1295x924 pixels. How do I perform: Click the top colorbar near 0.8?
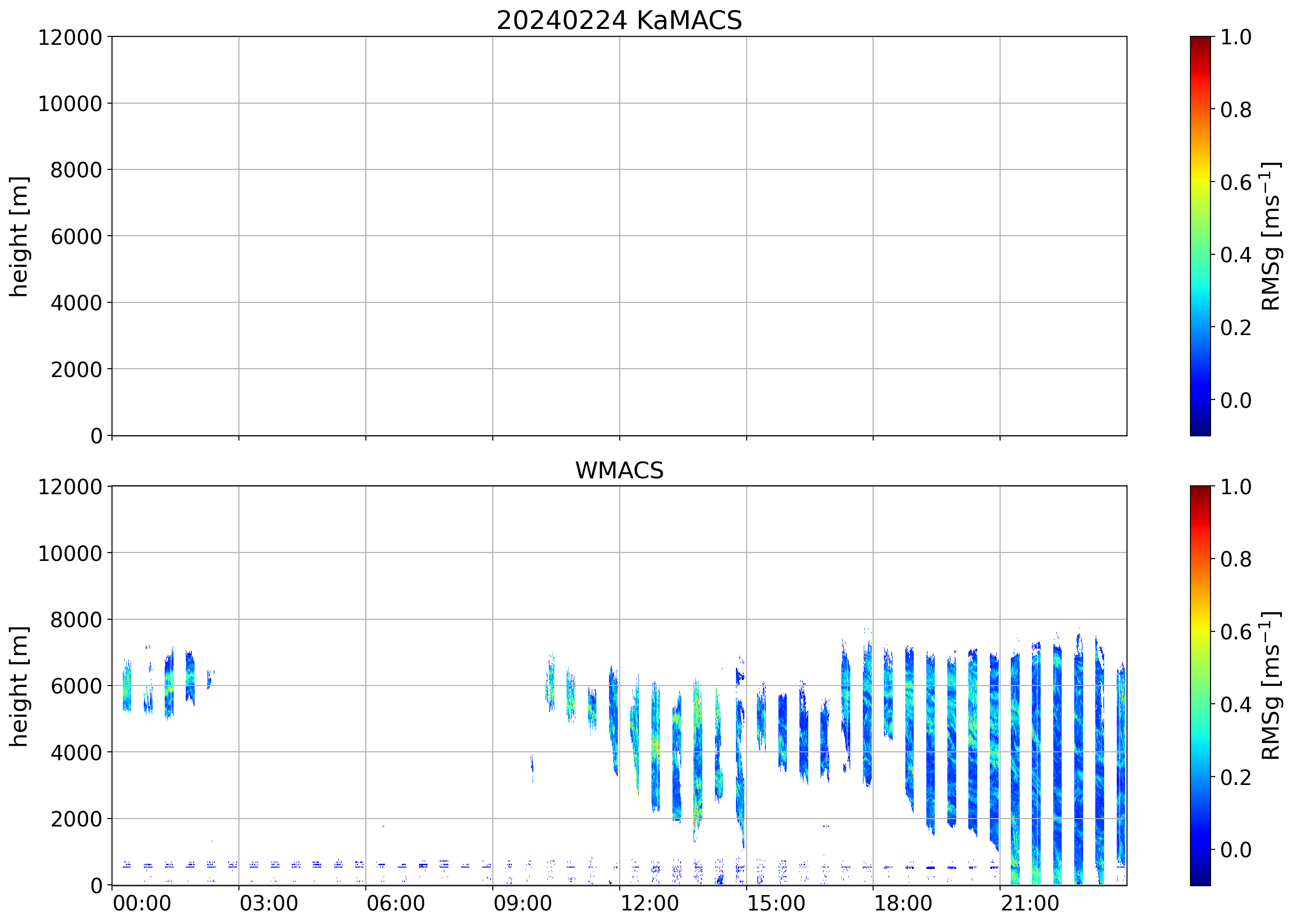coord(1200,109)
